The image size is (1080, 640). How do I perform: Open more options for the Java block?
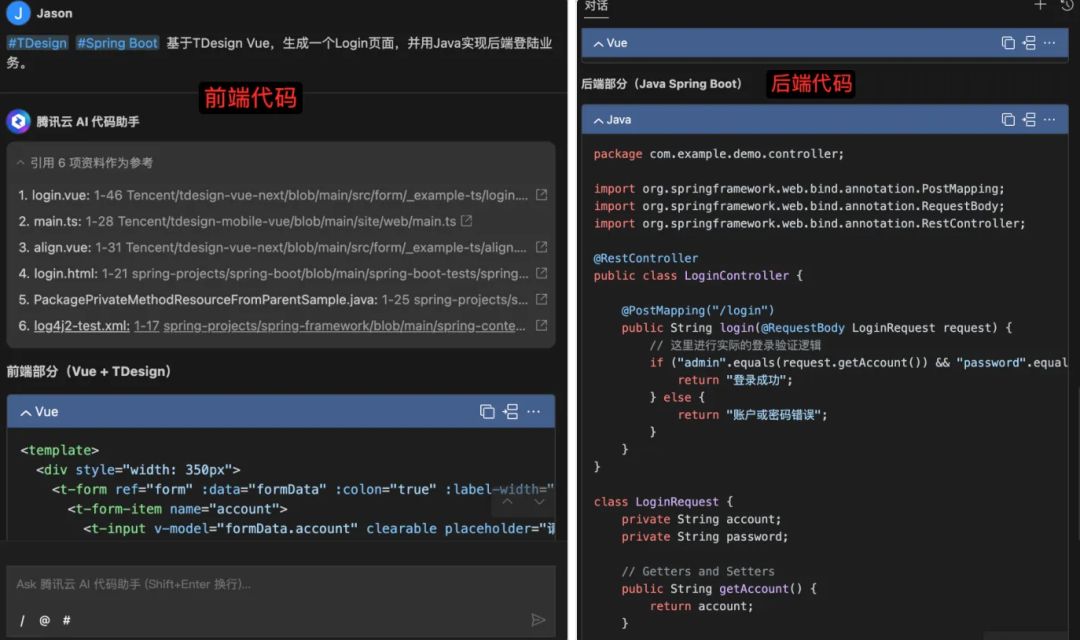point(1049,120)
